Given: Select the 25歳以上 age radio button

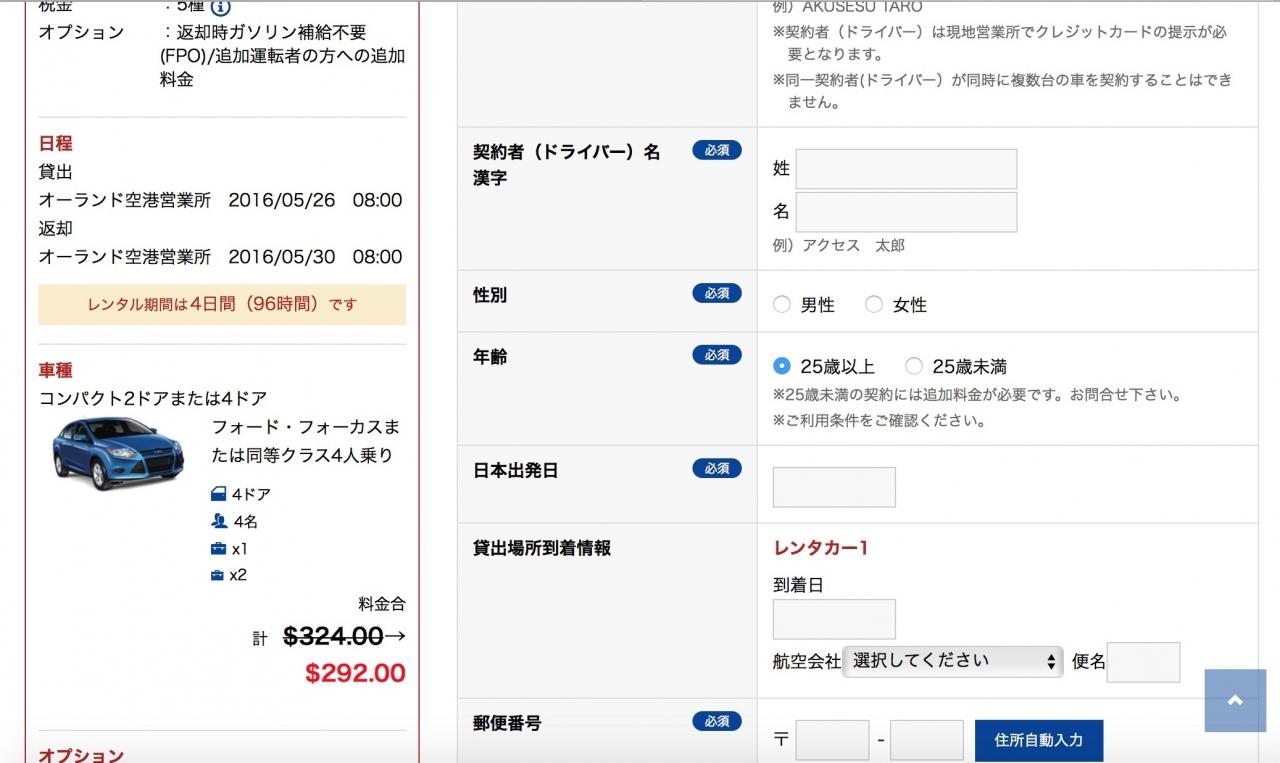Looking at the screenshot, I should tap(782, 366).
